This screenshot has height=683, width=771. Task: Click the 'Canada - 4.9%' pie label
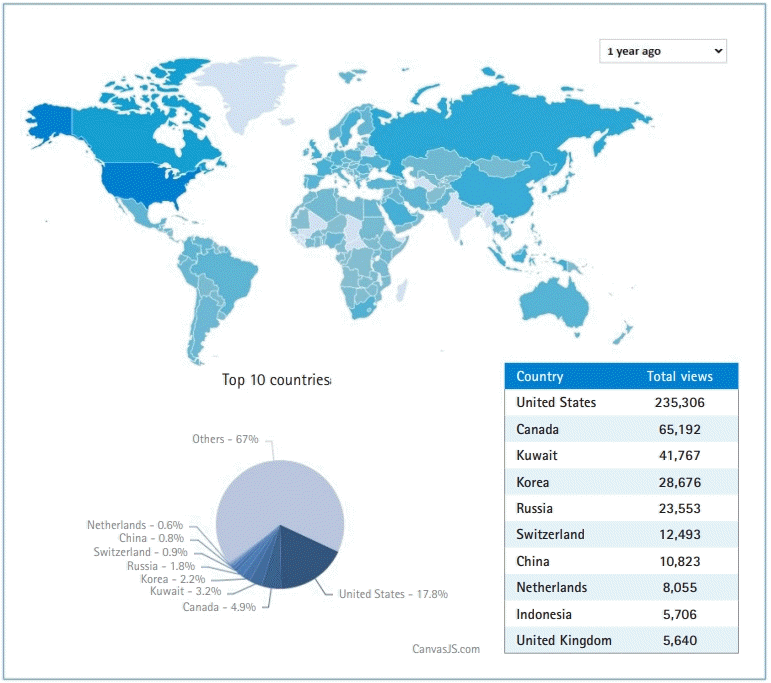pyautogui.click(x=219, y=607)
